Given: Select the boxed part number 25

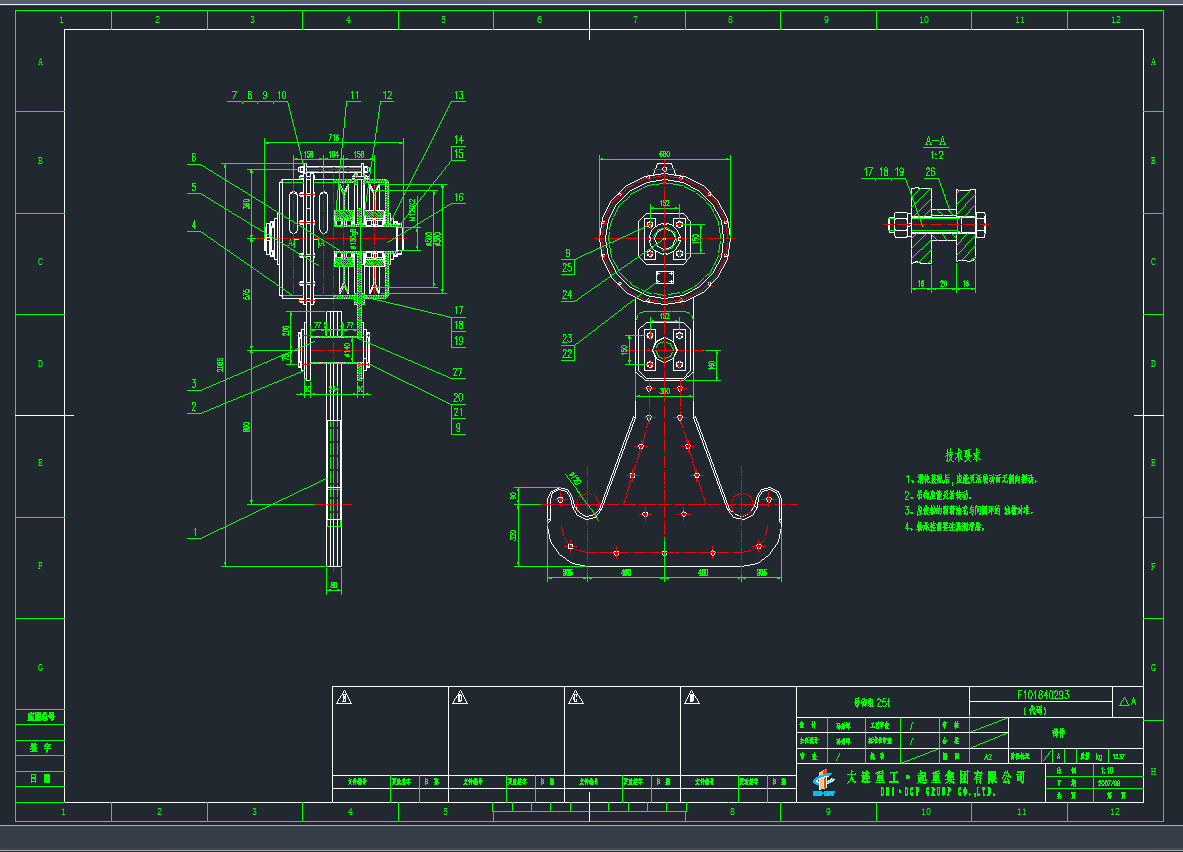Looking at the screenshot, I should (567, 267).
